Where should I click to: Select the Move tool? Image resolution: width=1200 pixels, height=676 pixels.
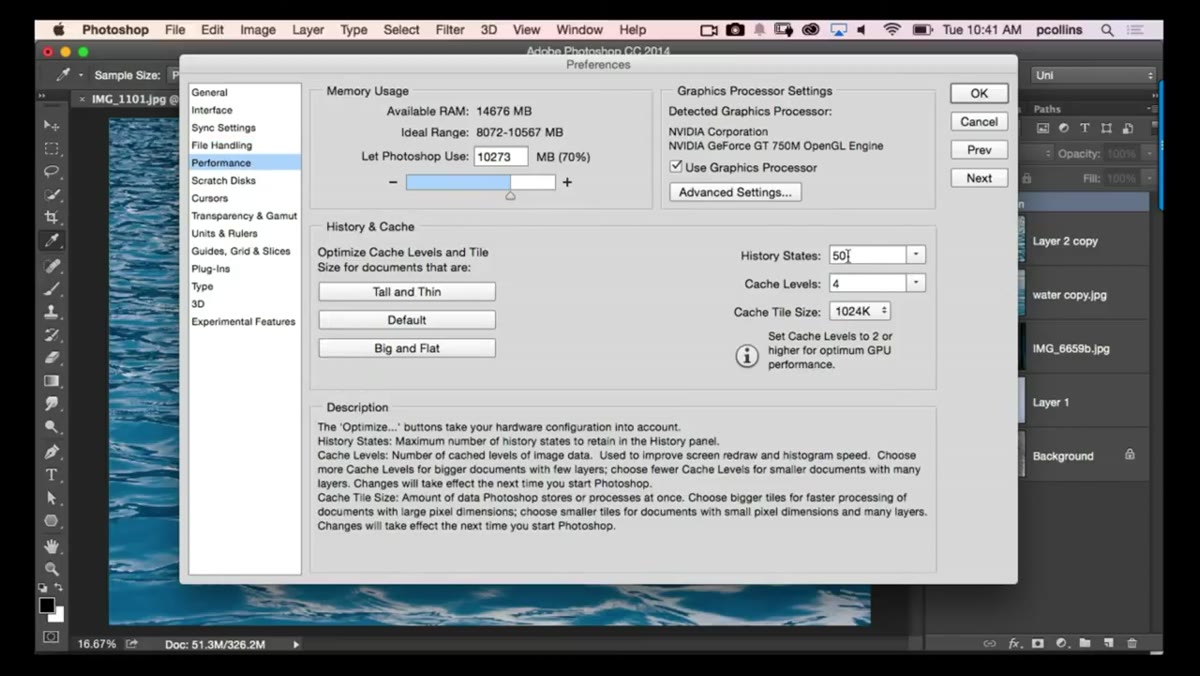click(x=51, y=125)
